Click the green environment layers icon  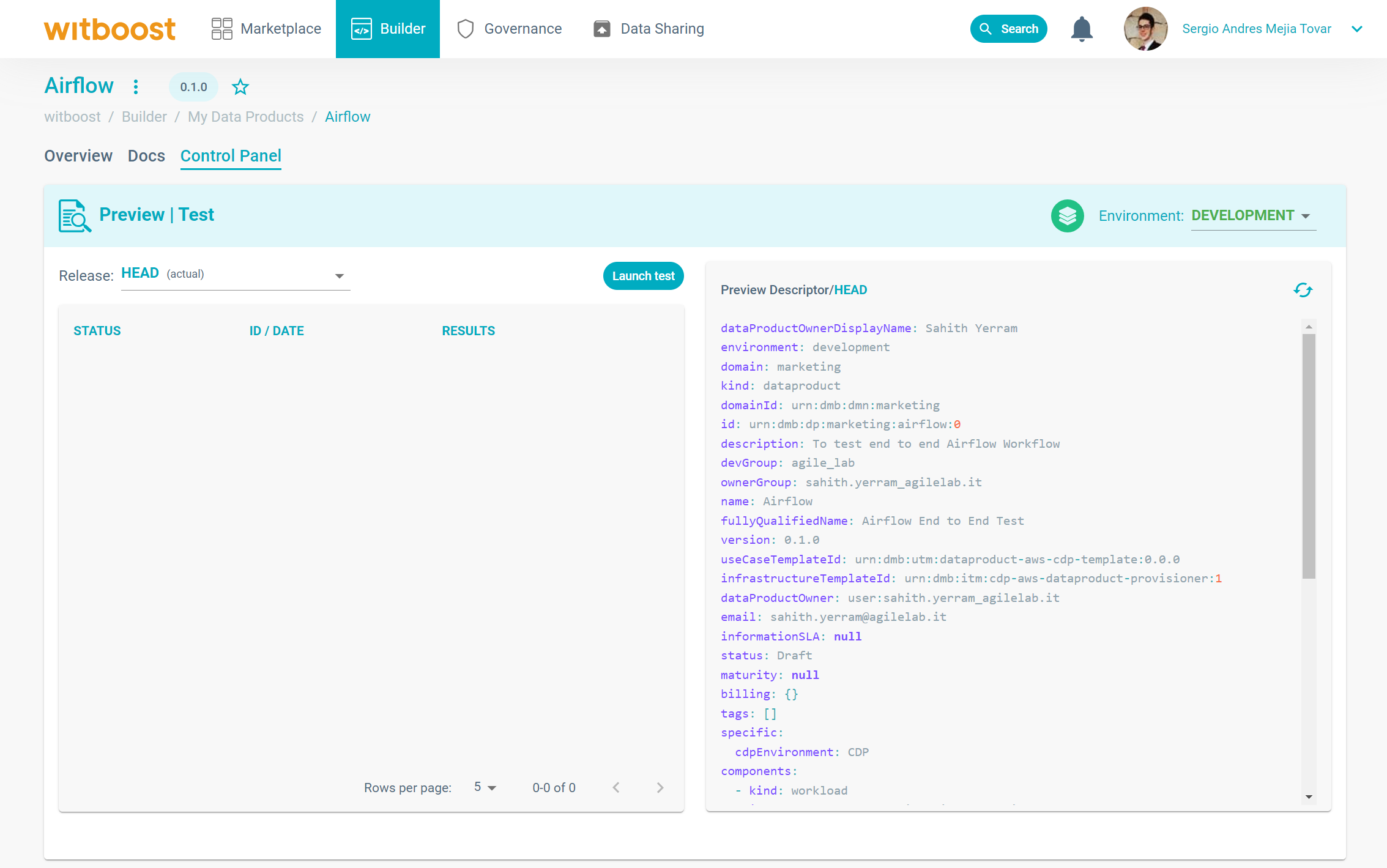point(1067,215)
